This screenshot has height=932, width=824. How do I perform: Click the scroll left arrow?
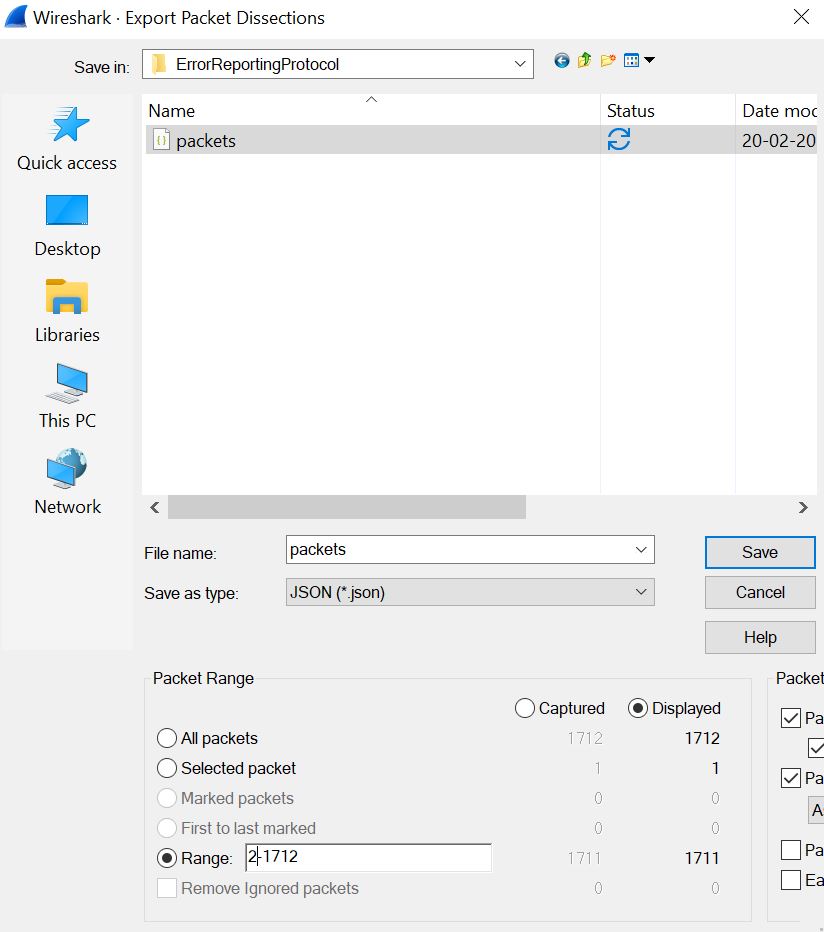pos(155,507)
